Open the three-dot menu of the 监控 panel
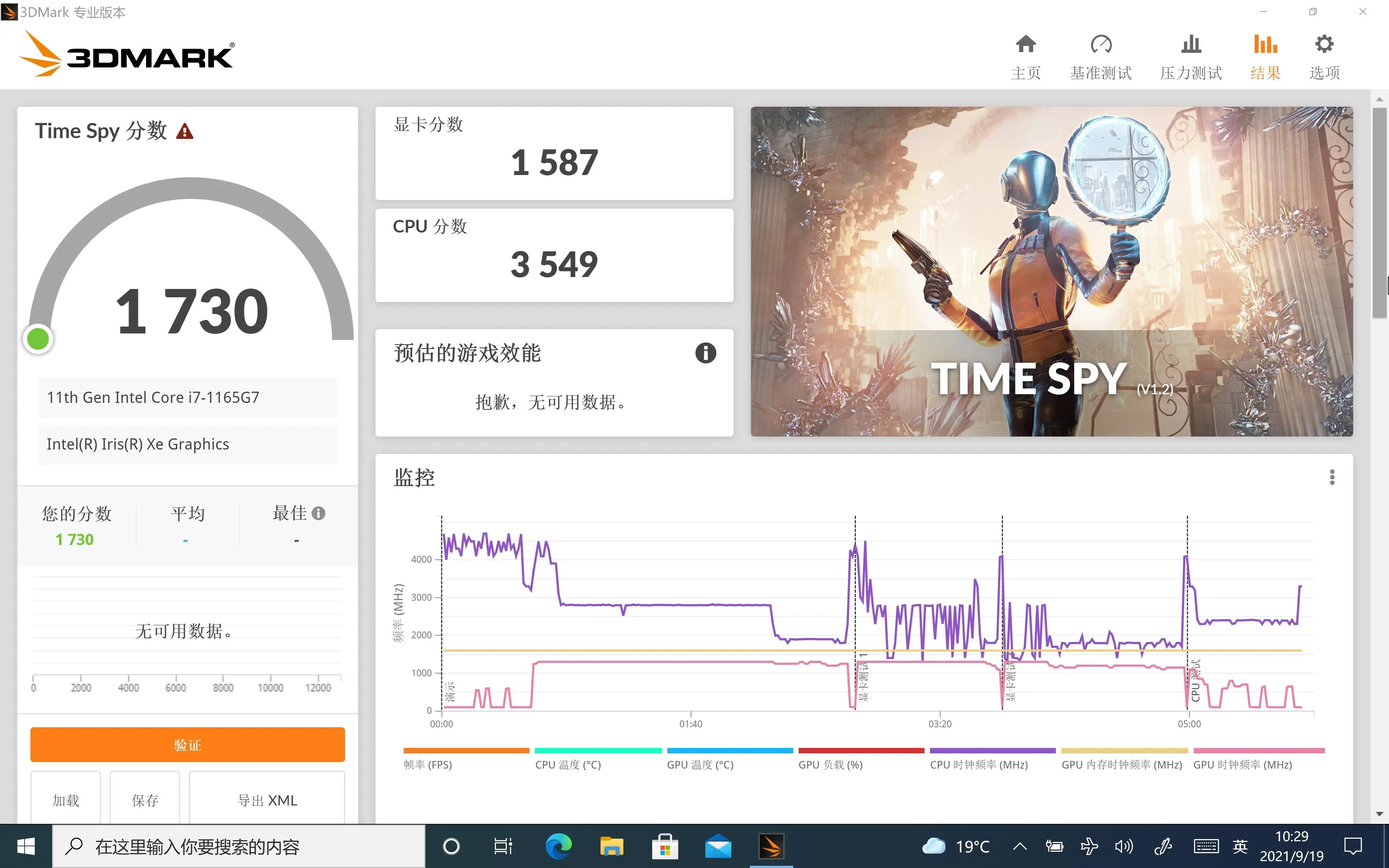Image resolution: width=1389 pixels, height=868 pixels. pyautogui.click(x=1333, y=477)
